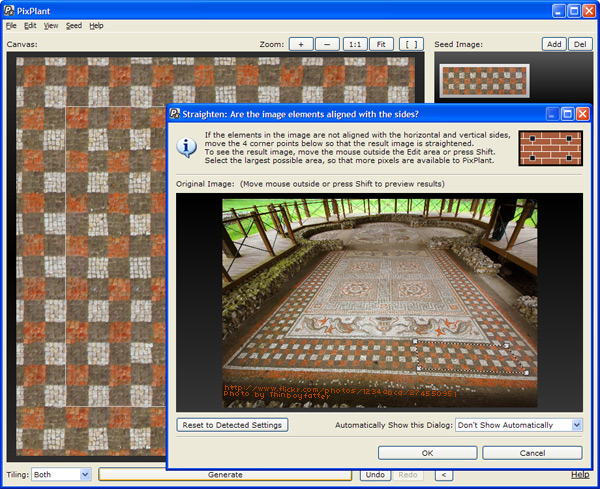Click the brackets full view zoom button
This screenshot has width=600, height=489.
(411, 44)
